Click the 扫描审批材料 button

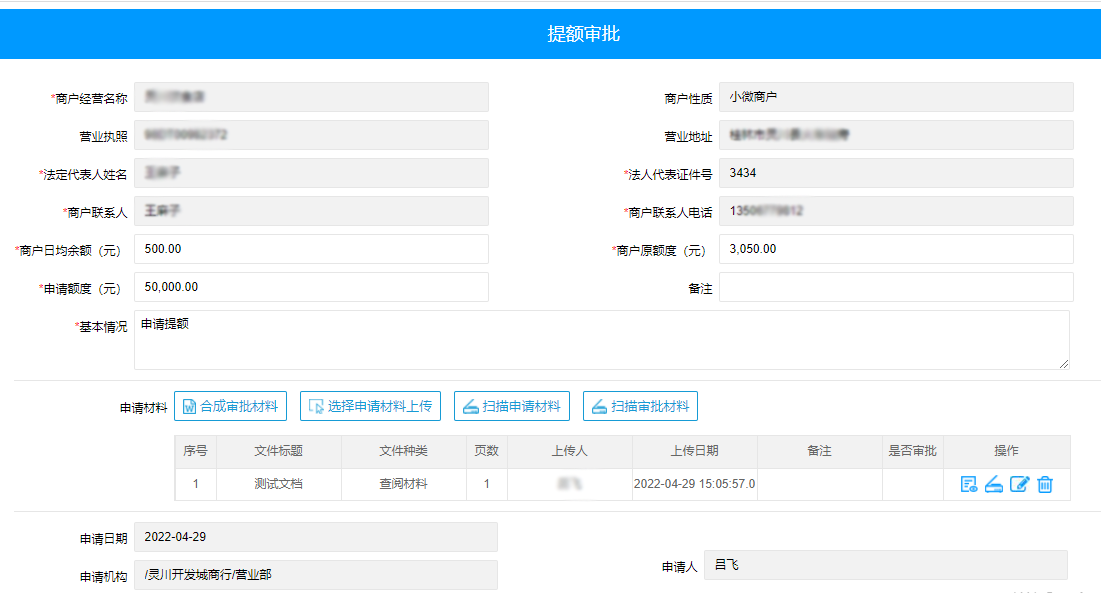click(x=640, y=406)
